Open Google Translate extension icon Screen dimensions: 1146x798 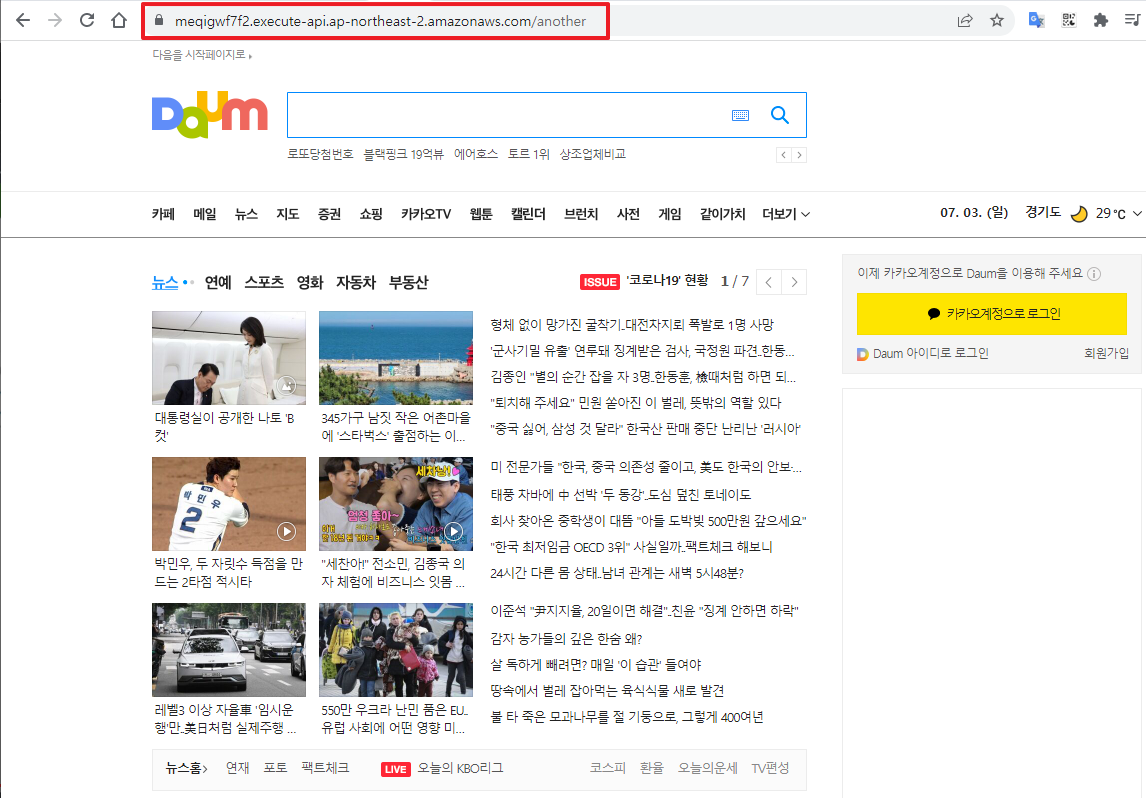point(1036,20)
